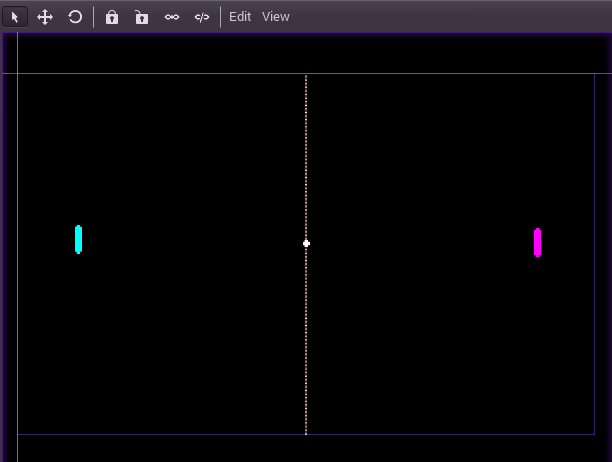Open the View menu
The height and width of the screenshot is (462, 612).
click(276, 17)
